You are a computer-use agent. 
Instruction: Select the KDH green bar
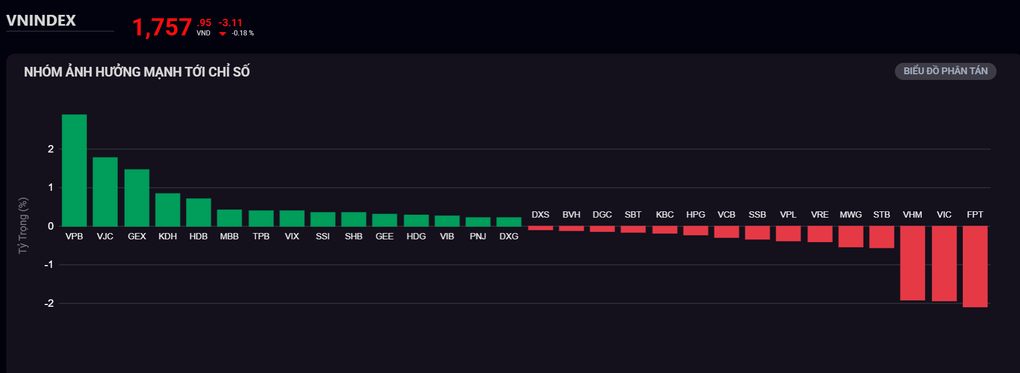coord(167,210)
